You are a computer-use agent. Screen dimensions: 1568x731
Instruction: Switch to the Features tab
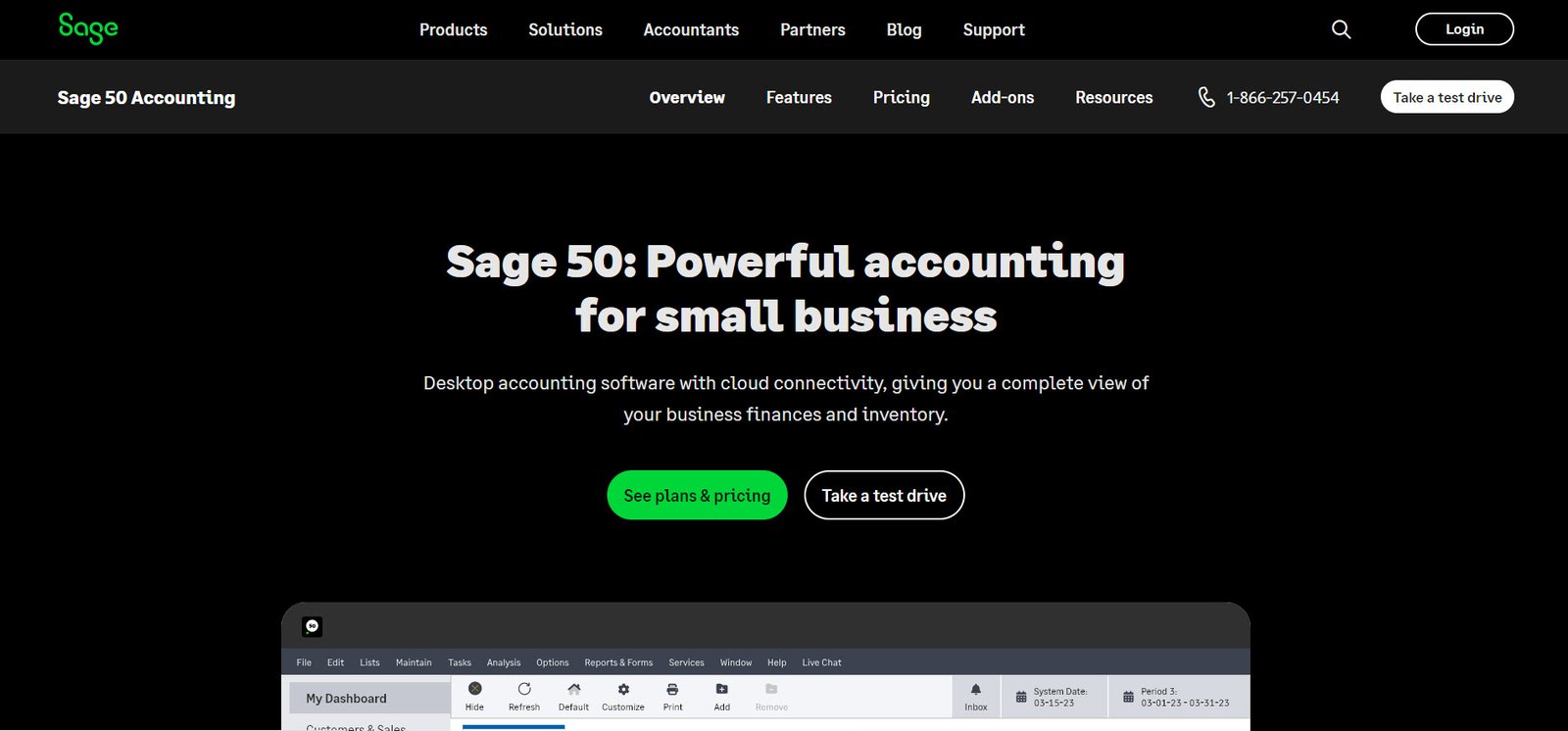(799, 97)
